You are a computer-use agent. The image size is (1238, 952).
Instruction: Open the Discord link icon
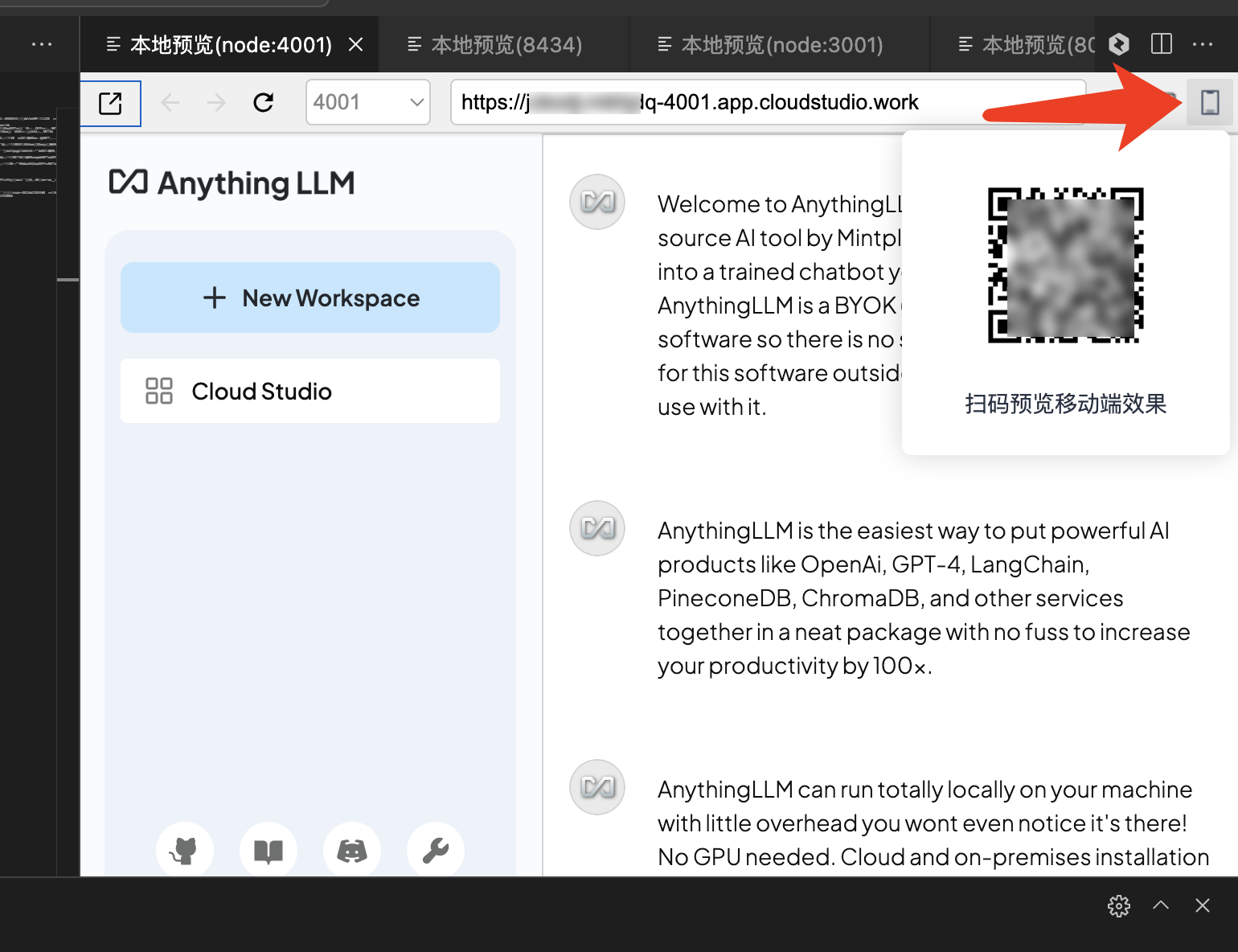[352, 850]
